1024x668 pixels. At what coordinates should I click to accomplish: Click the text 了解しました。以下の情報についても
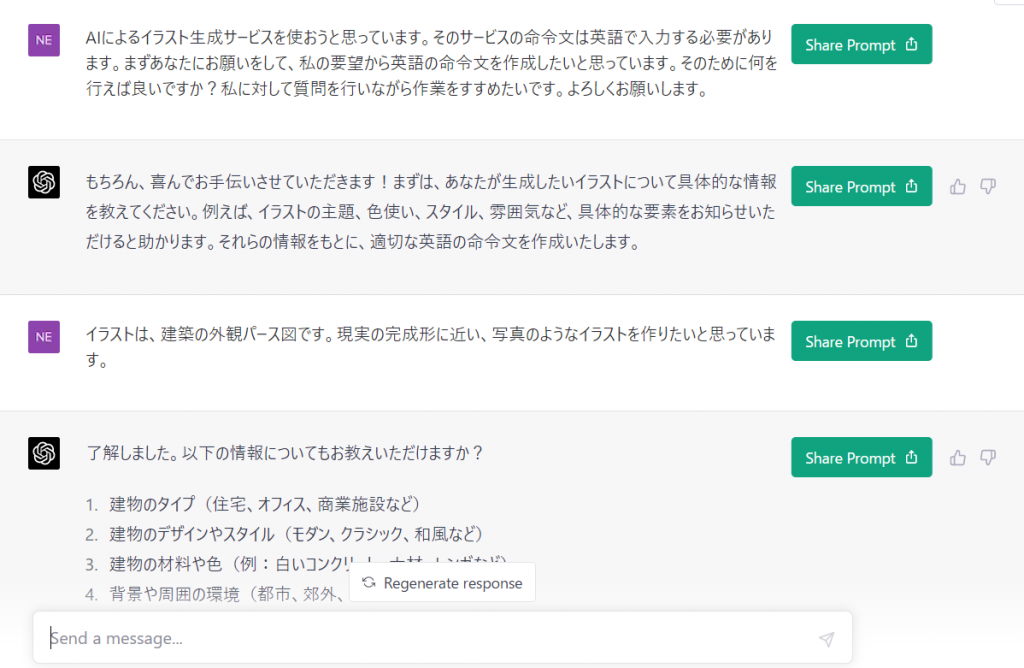click(285, 453)
